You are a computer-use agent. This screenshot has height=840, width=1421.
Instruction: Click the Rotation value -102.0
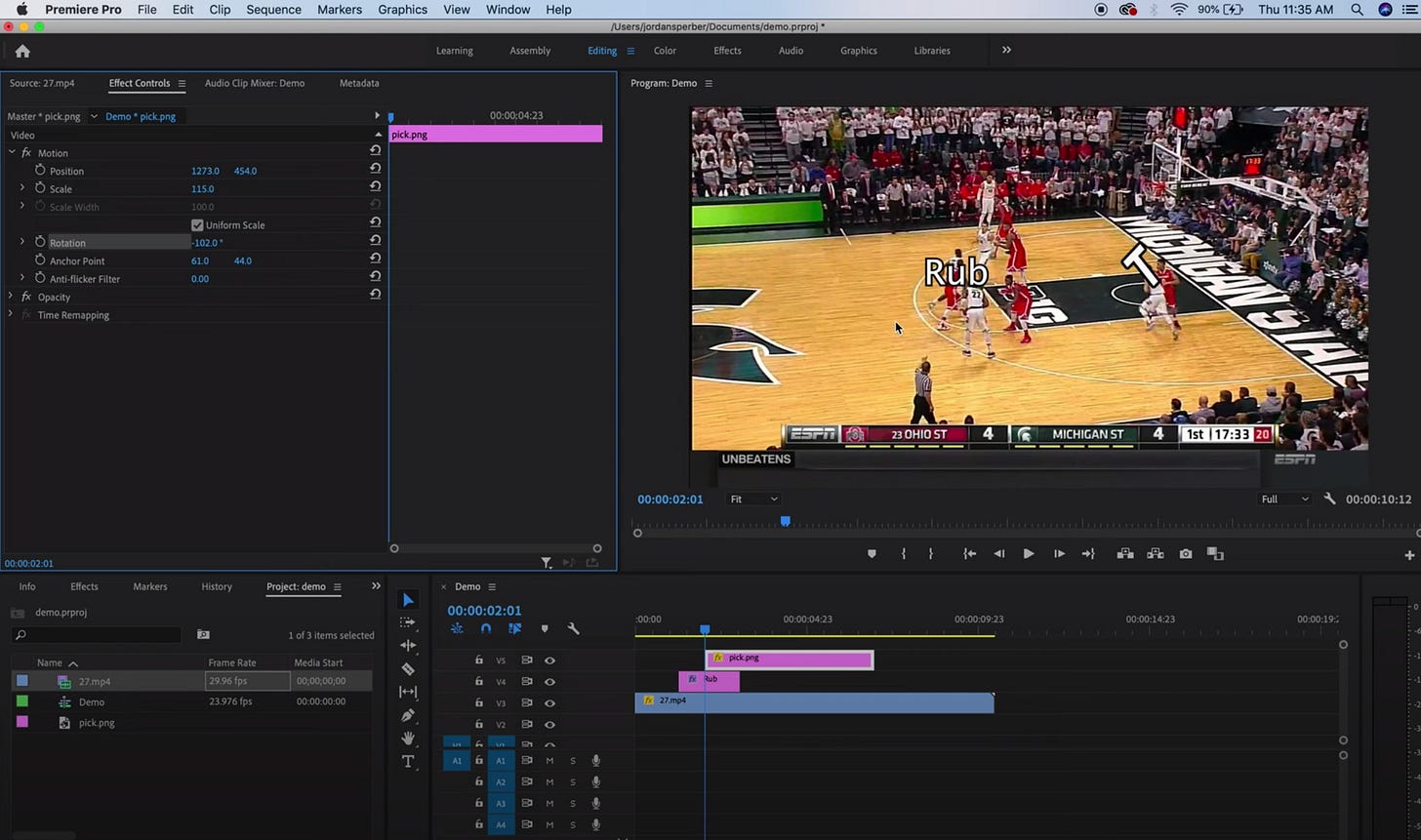207,243
